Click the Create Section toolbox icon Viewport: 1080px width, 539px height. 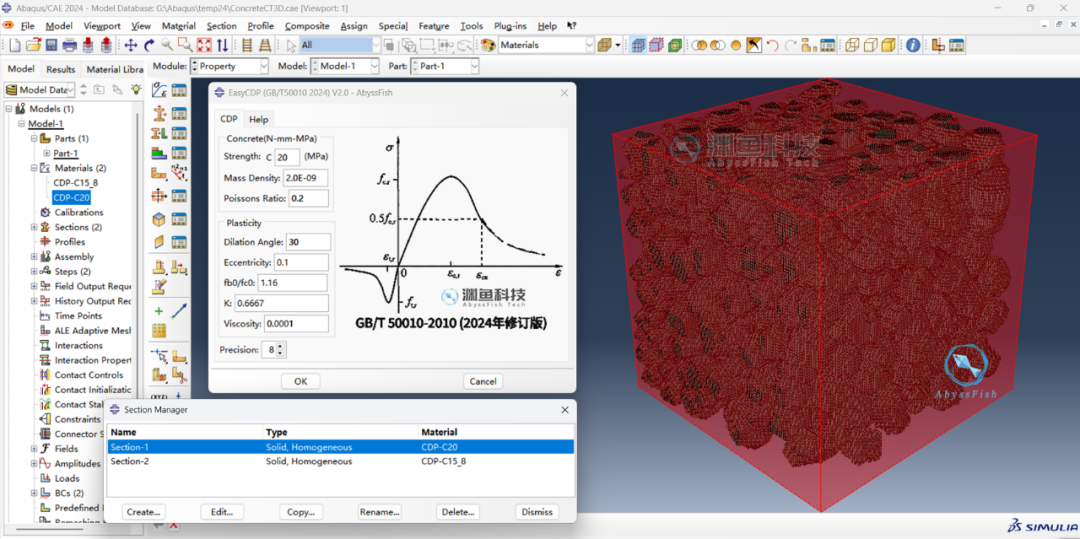click(x=159, y=112)
